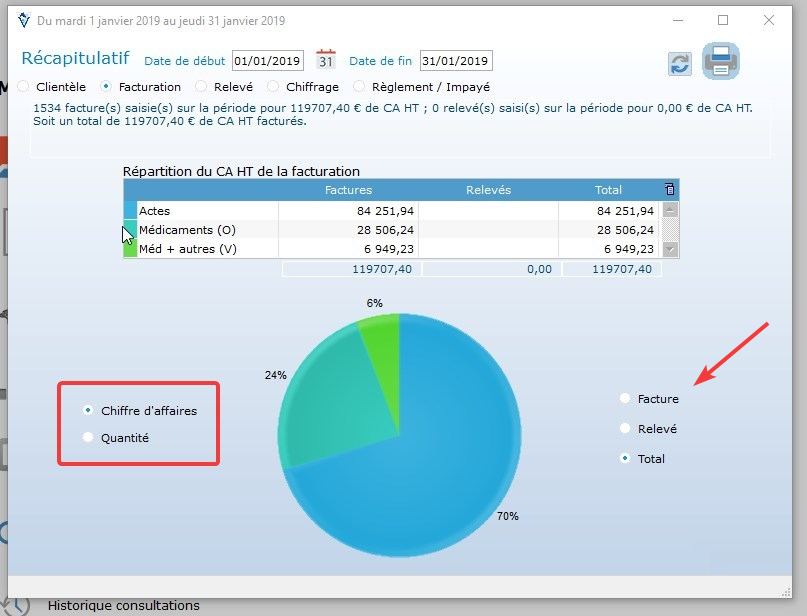Click the Médicaments (O) teal color swatch

[x=130, y=229]
